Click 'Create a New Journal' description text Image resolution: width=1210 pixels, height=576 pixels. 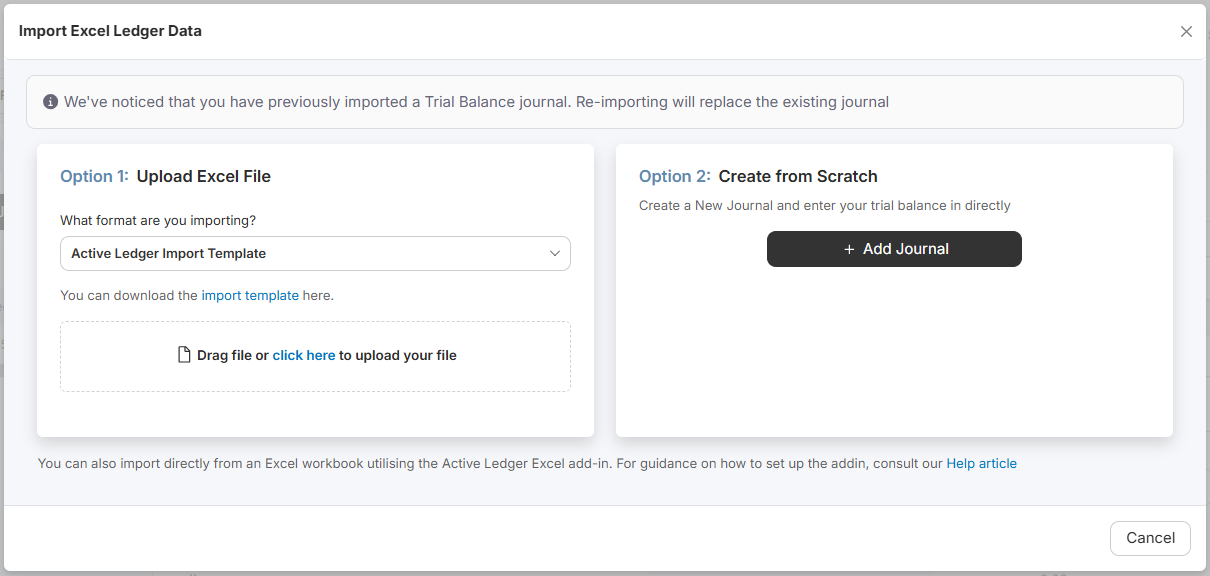pyautogui.click(x=825, y=206)
